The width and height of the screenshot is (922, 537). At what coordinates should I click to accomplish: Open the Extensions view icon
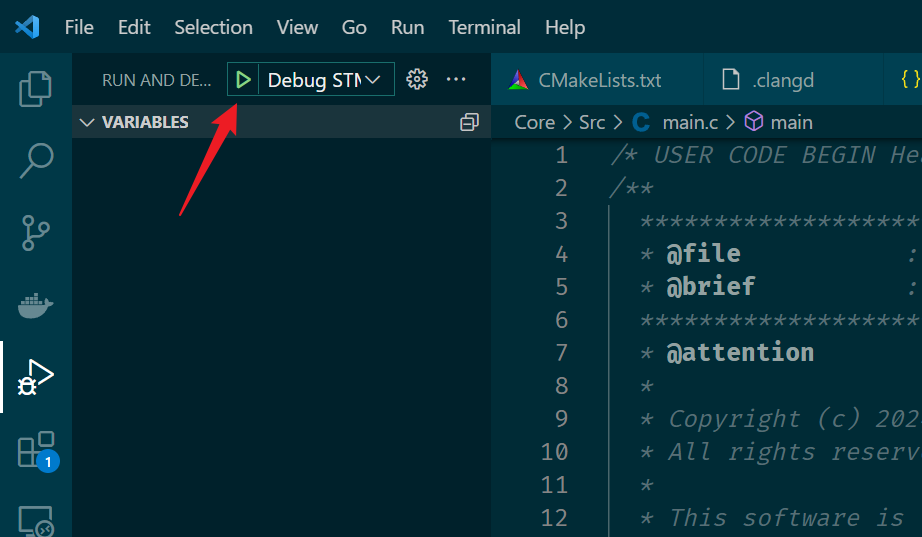(36, 450)
